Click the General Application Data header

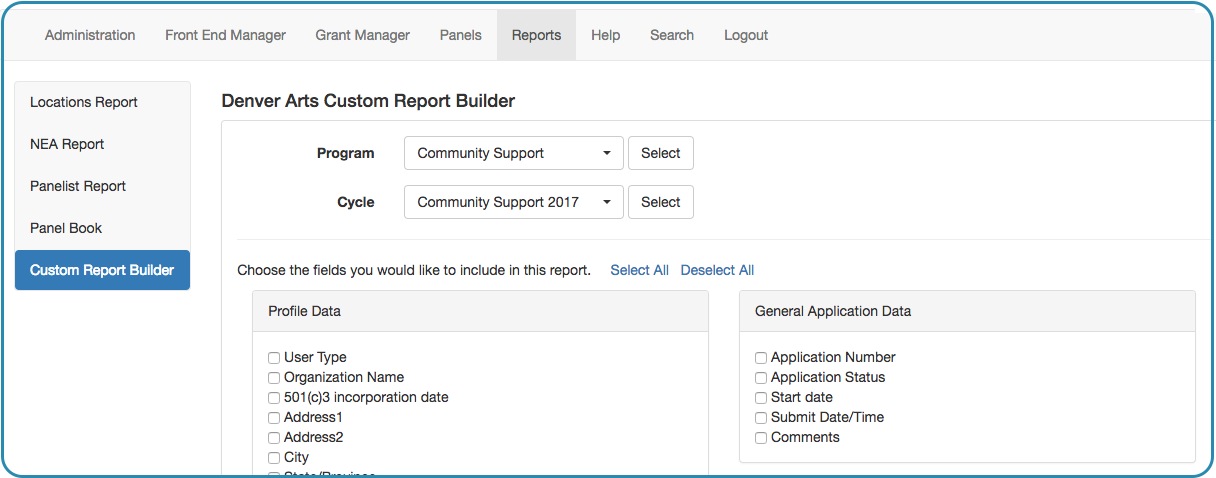pyautogui.click(x=967, y=311)
